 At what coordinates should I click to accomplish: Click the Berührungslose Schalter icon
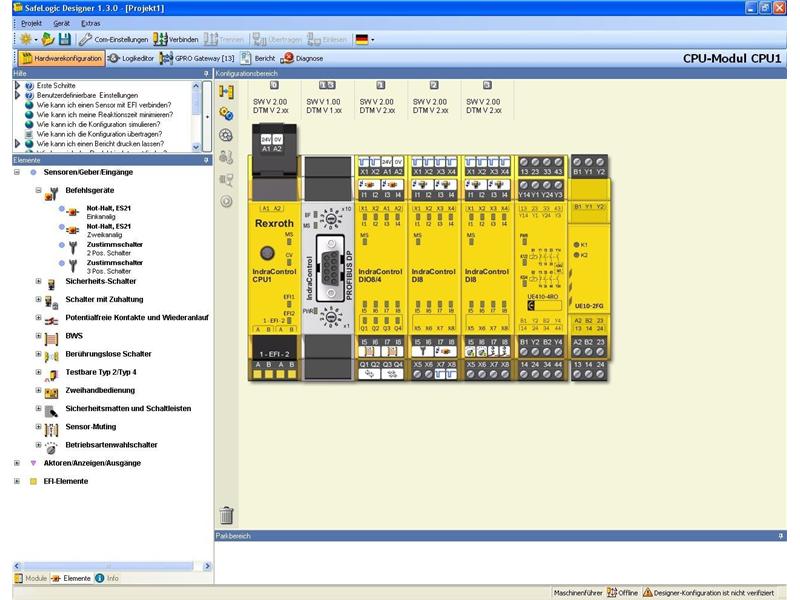[51, 357]
